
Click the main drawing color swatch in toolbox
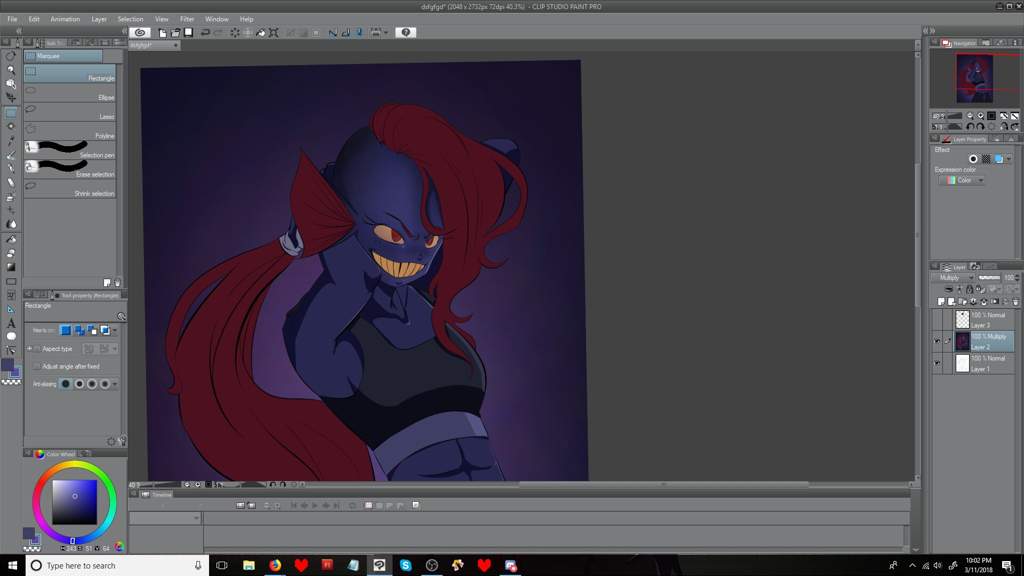pos(7,365)
